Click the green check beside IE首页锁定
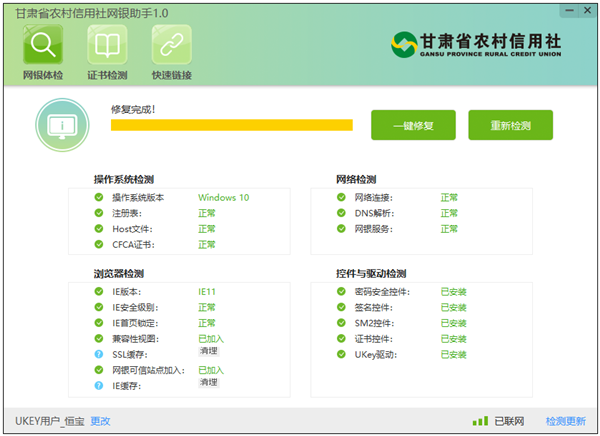This screenshot has width=600, height=436. tap(99, 323)
